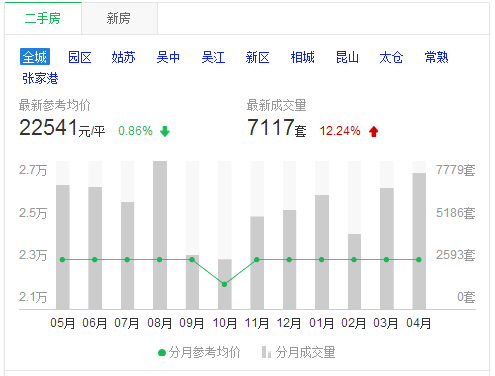Select the 姑苏 district link
This screenshot has width=495, height=376.
123,57
